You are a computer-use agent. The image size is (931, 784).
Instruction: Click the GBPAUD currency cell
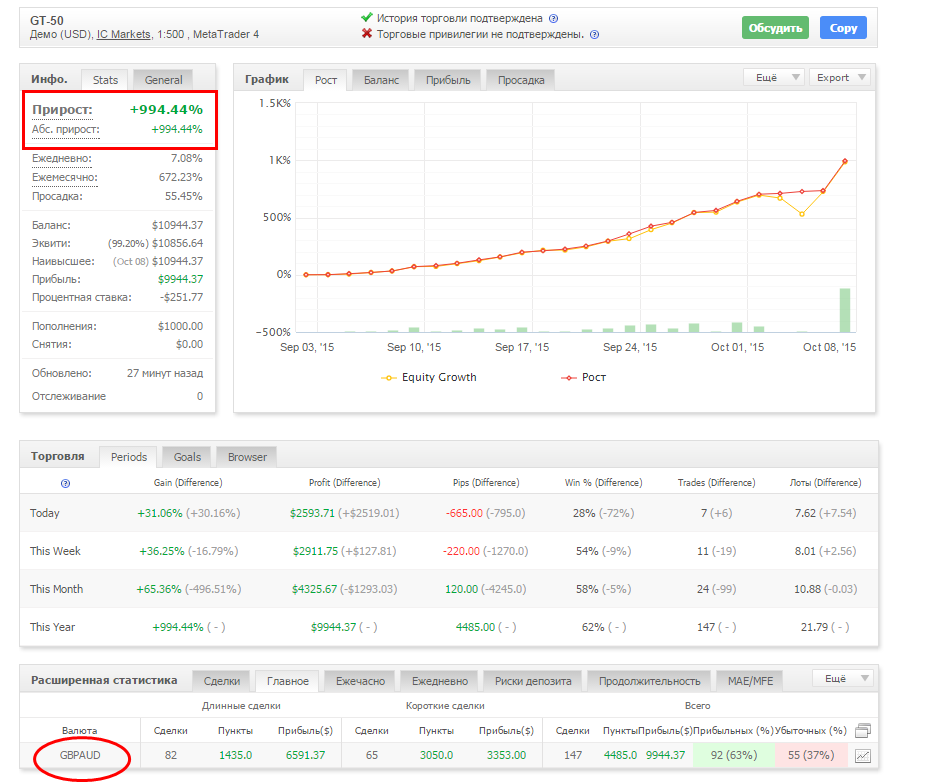tap(80, 755)
